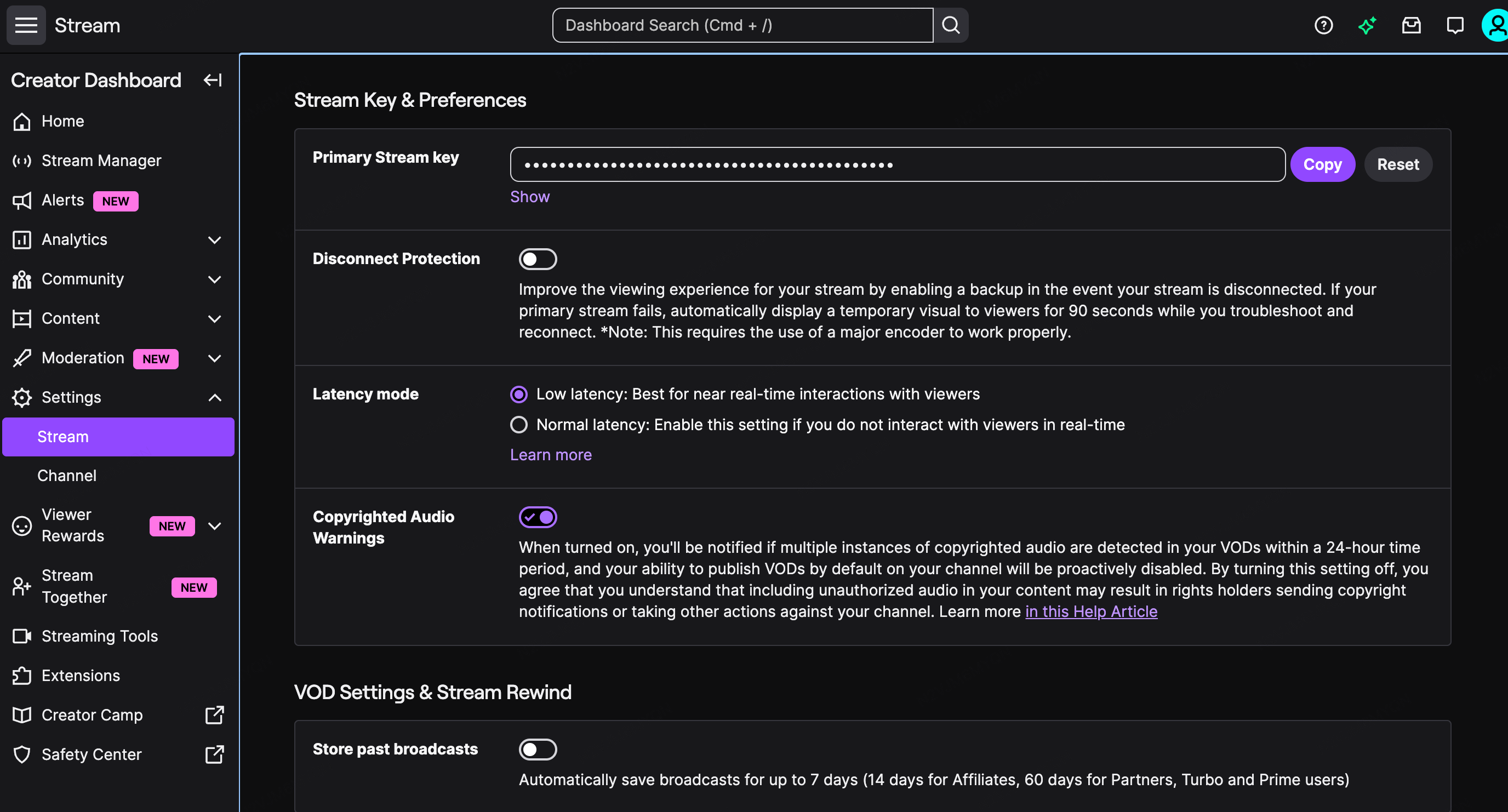Click Show under stream key
The image size is (1508, 812).
[530, 197]
